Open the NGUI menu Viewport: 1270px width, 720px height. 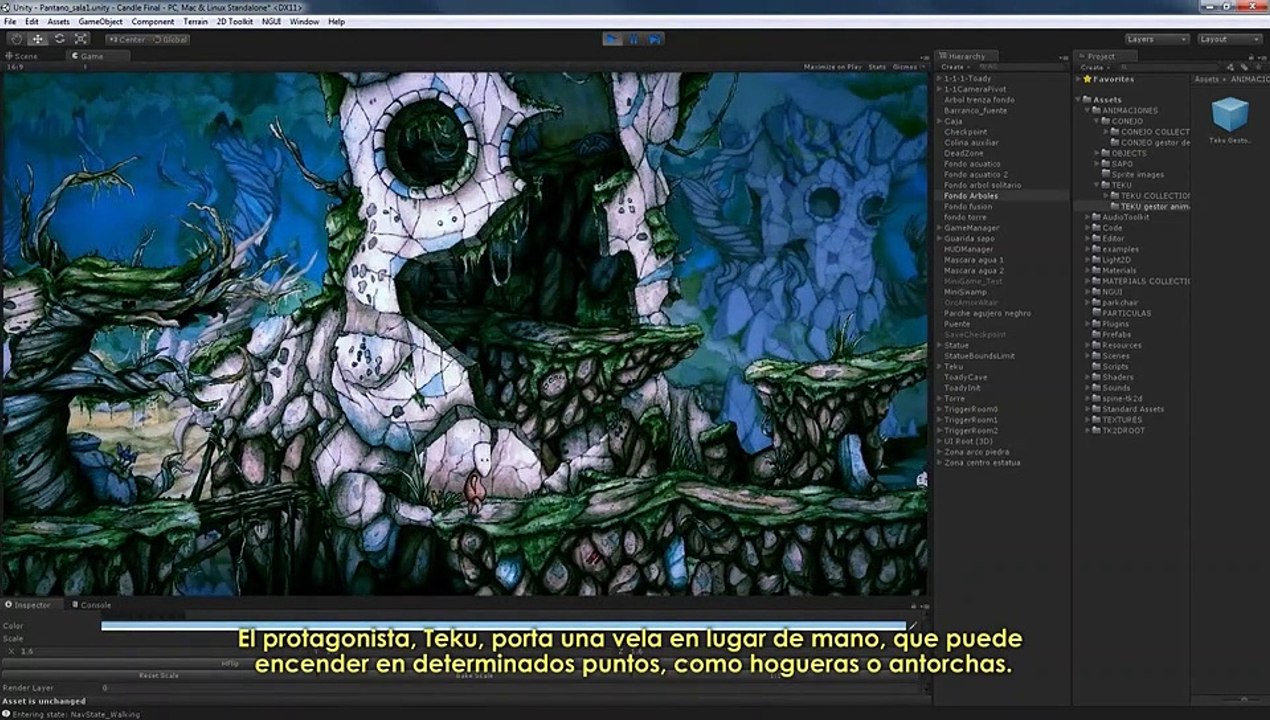pyautogui.click(x=271, y=21)
